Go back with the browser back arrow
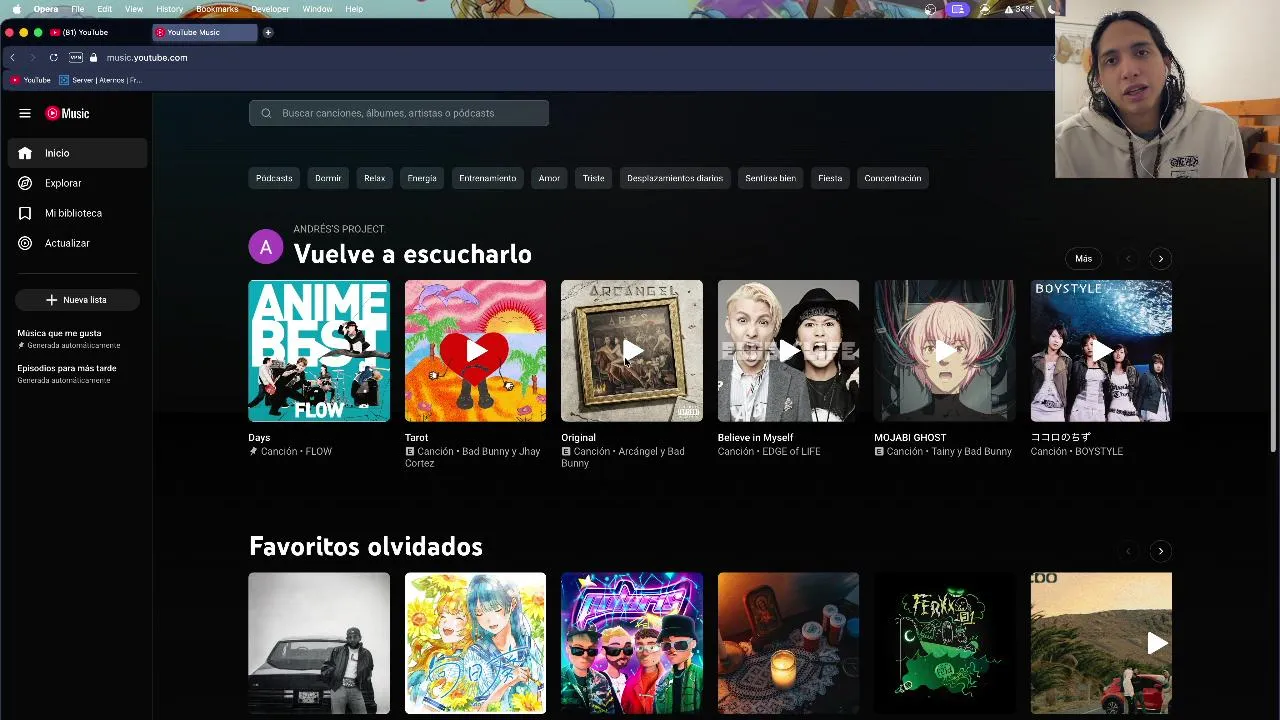Image resolution: width=1280 pixels, height=720 pixels. coord(12,58)
